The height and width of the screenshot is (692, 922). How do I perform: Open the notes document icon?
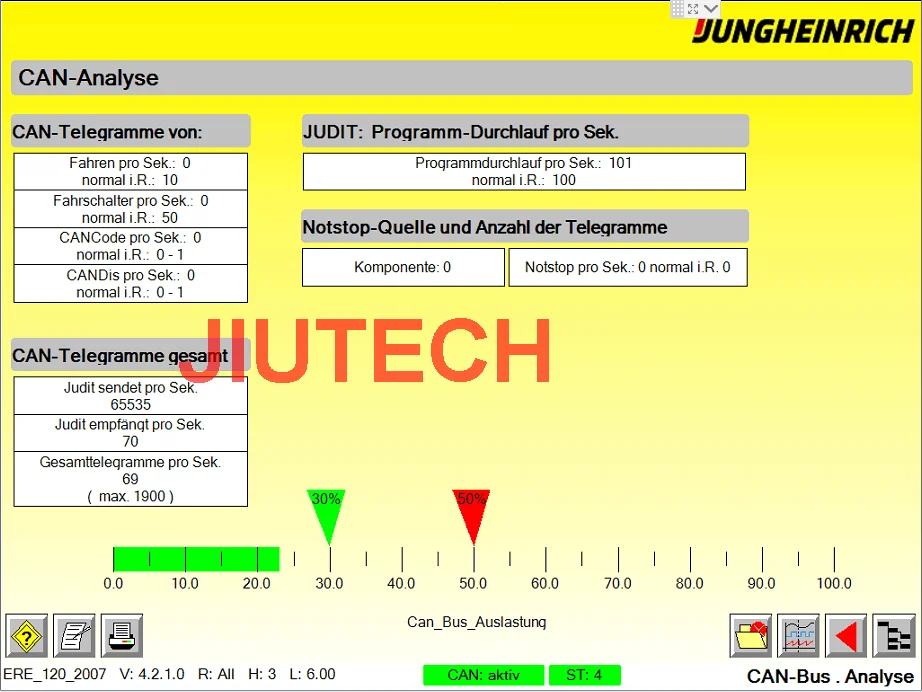coord(74,636)
